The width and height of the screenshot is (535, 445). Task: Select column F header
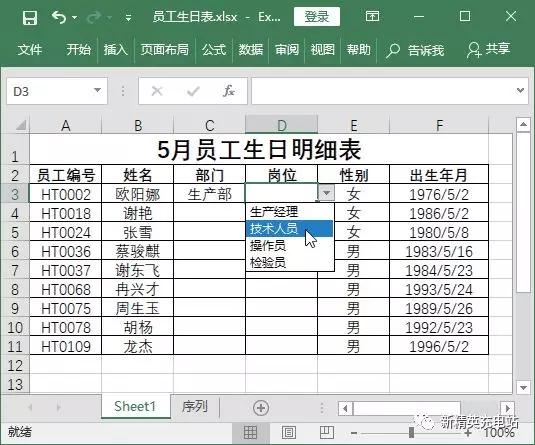click(x=439, y=125)
